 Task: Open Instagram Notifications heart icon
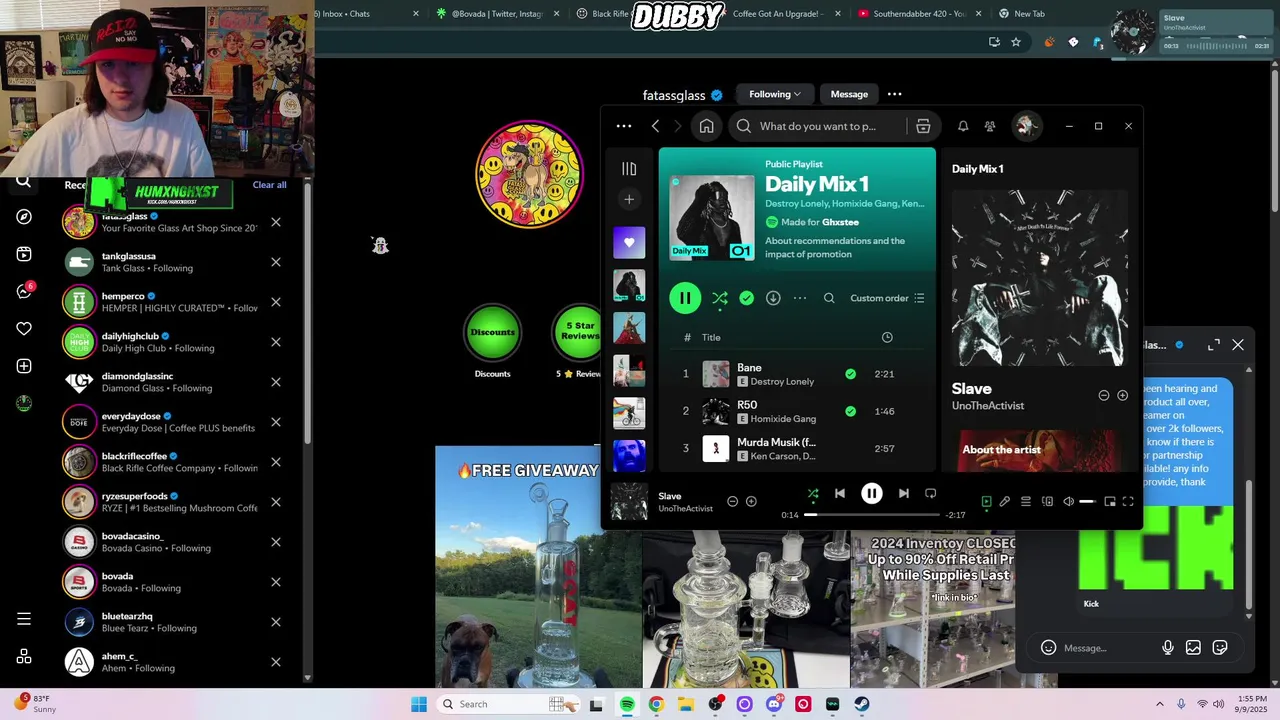[x=24, y=328]
